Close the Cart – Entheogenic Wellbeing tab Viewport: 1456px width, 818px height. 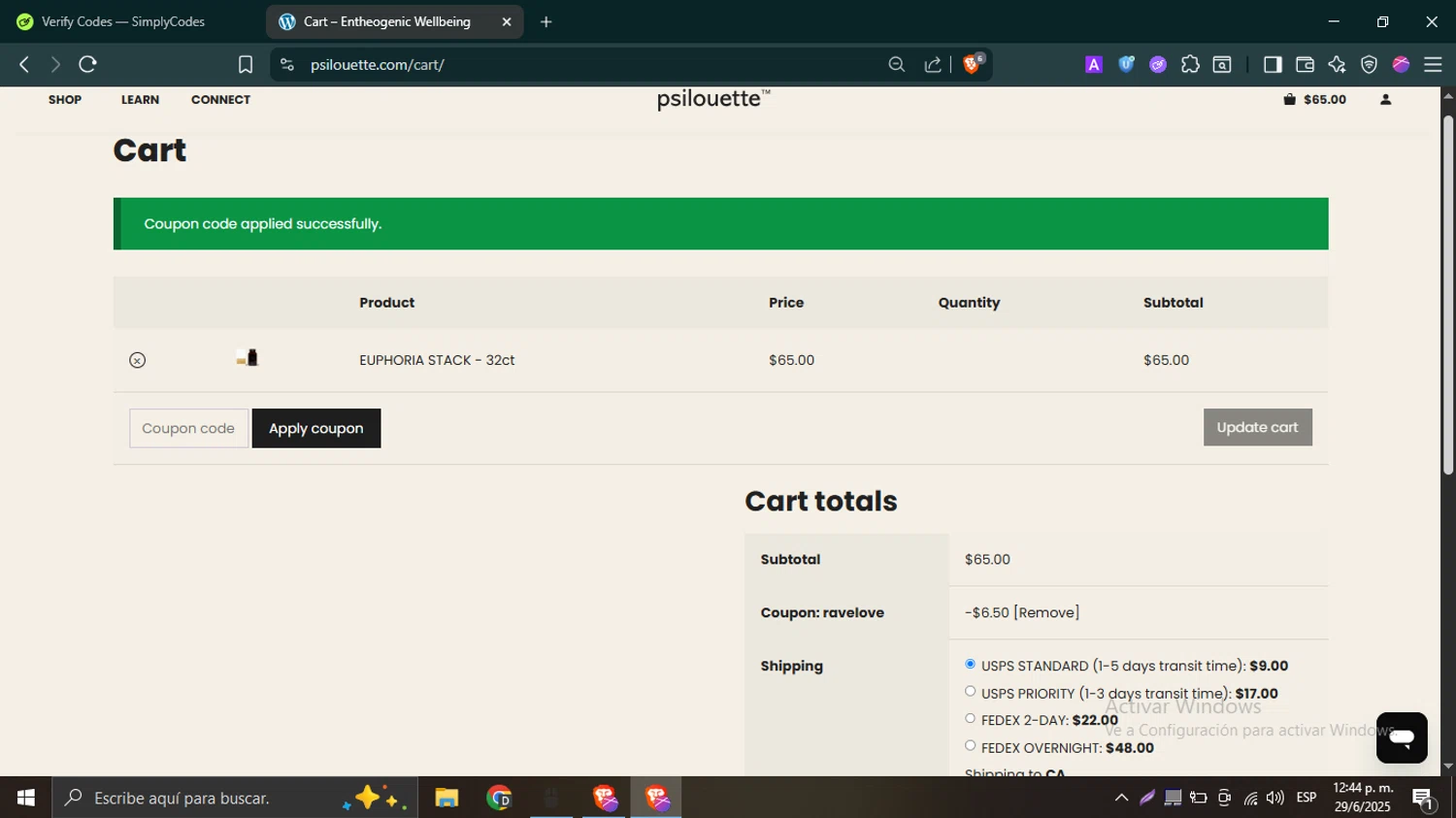pyautogui.click(x=507, y=21)
